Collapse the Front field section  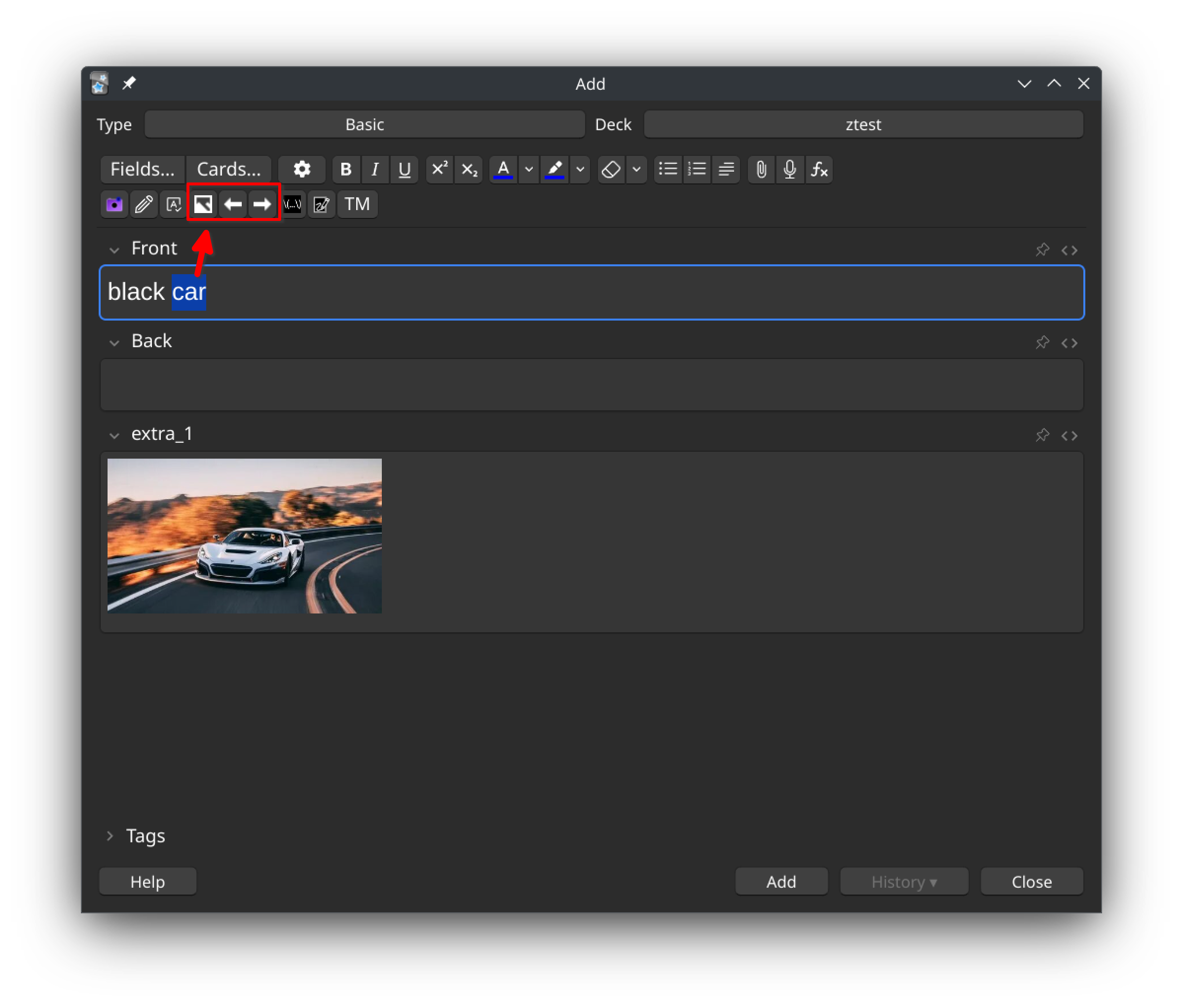coord(114,250)
